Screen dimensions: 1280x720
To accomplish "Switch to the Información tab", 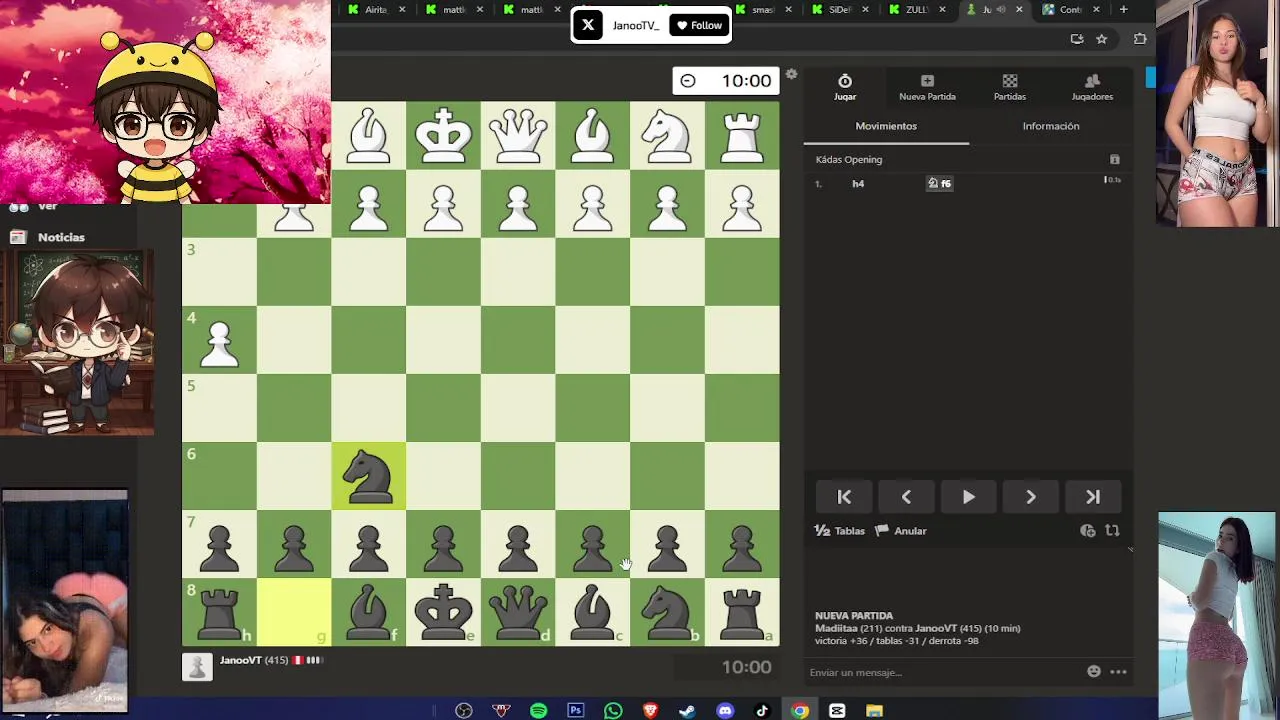I will [1051, 126].
